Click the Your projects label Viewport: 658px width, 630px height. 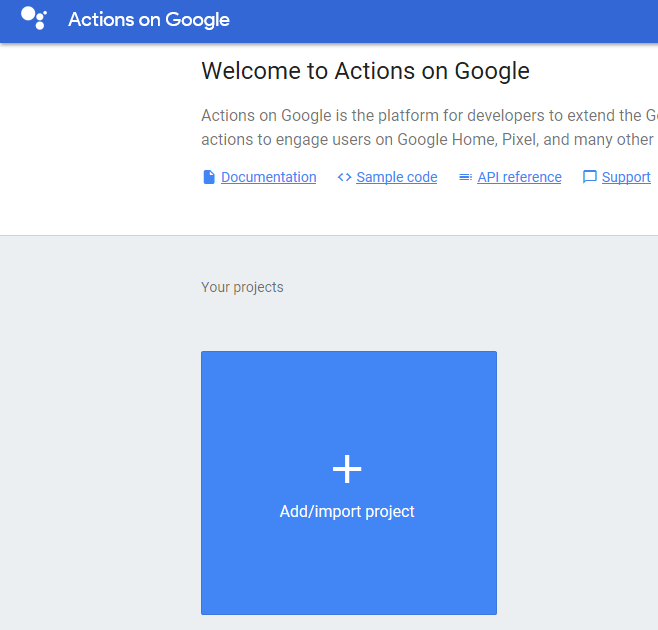coord(242,287)
